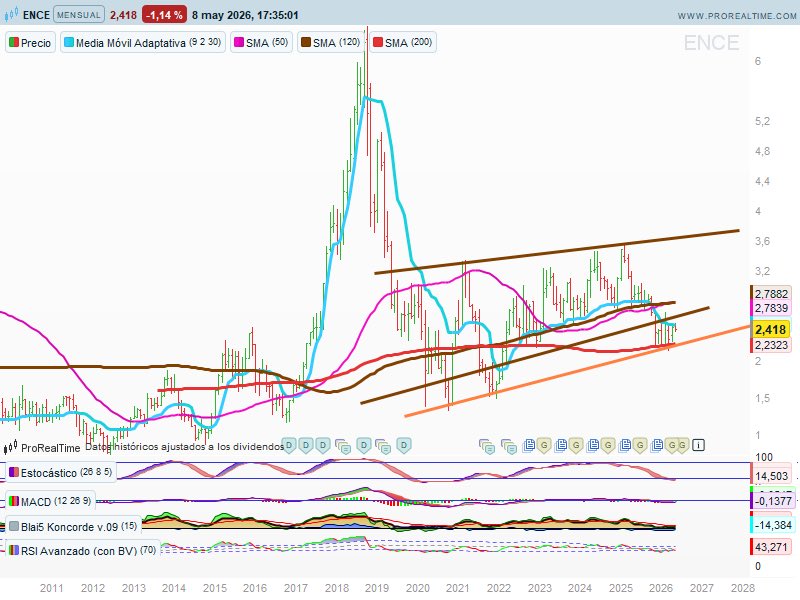Viewport: 800px width, 600px height.
Task: Open the MENSUAL timeframe selector
Action: tap(79, 14)
